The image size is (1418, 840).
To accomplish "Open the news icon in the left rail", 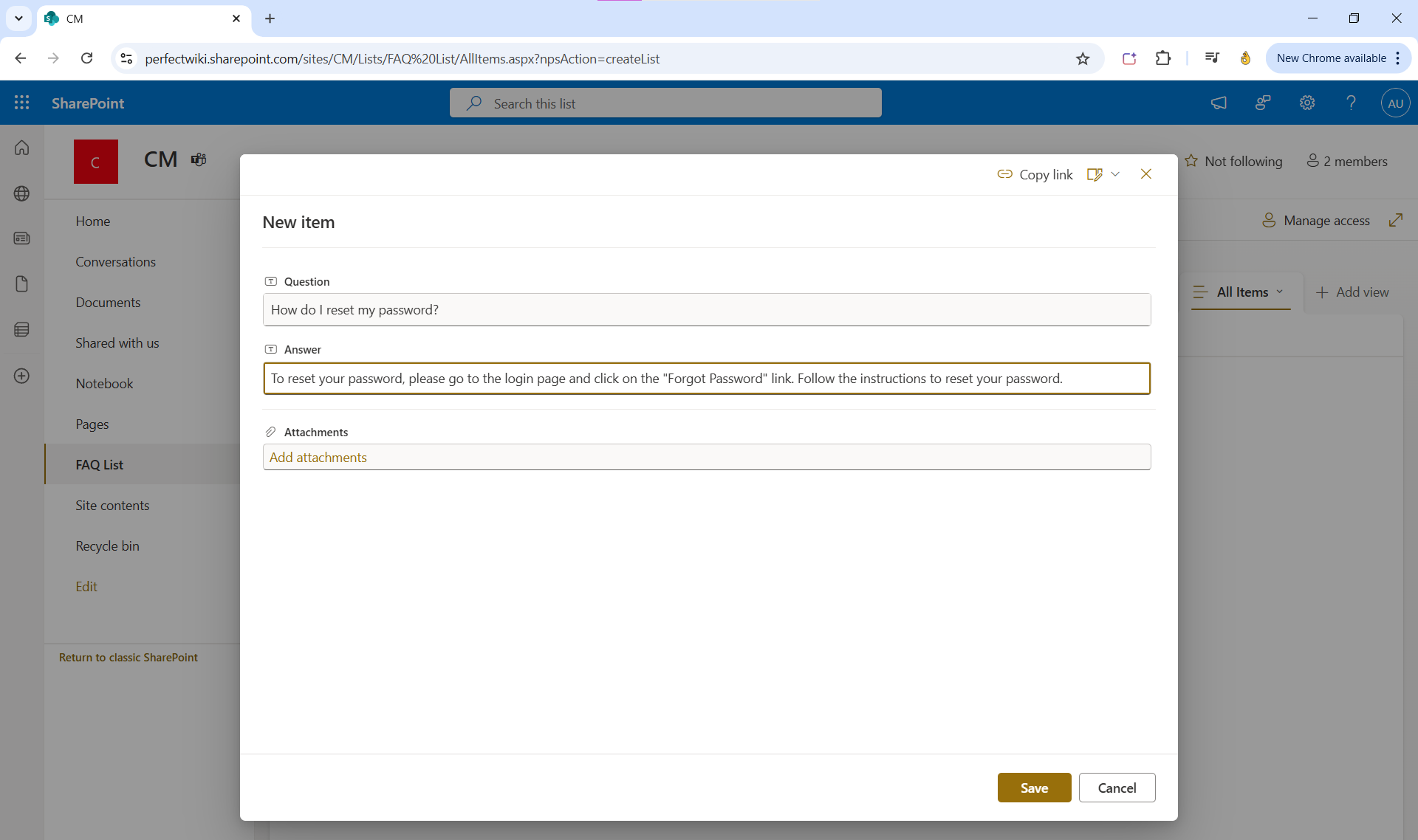I will pyautogui.click(x=21, y=238).
